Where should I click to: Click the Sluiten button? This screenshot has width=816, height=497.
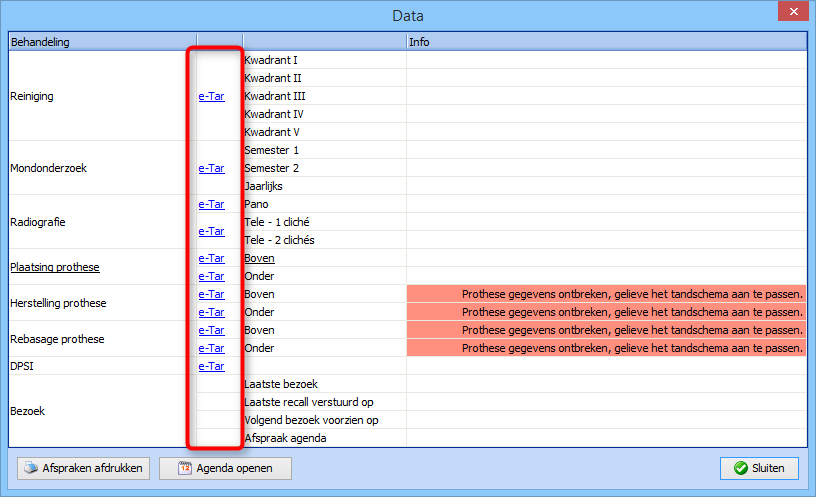(759, 468)
